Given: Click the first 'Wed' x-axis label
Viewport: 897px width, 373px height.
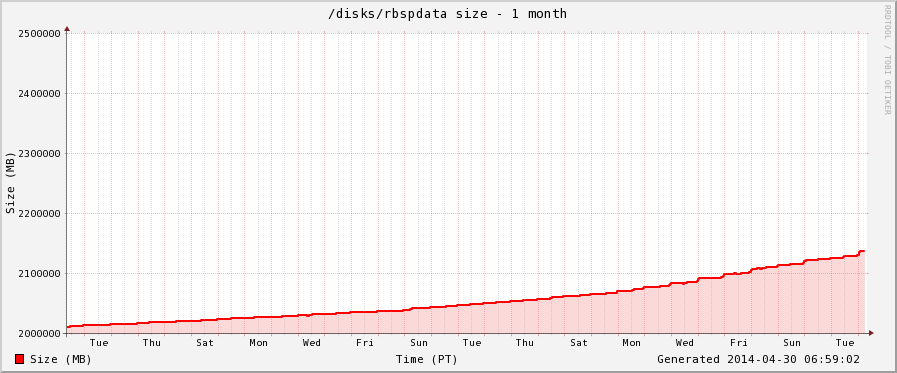Looking at the screenshot, I should [312, 343].
